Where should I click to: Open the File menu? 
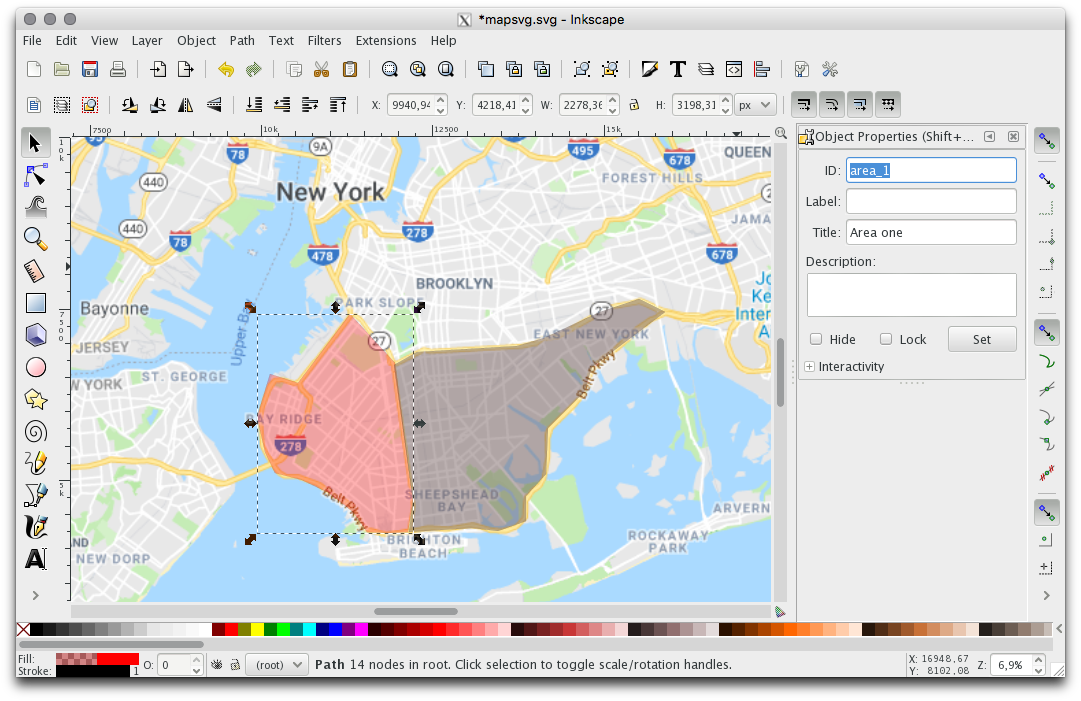pos(32,41)
